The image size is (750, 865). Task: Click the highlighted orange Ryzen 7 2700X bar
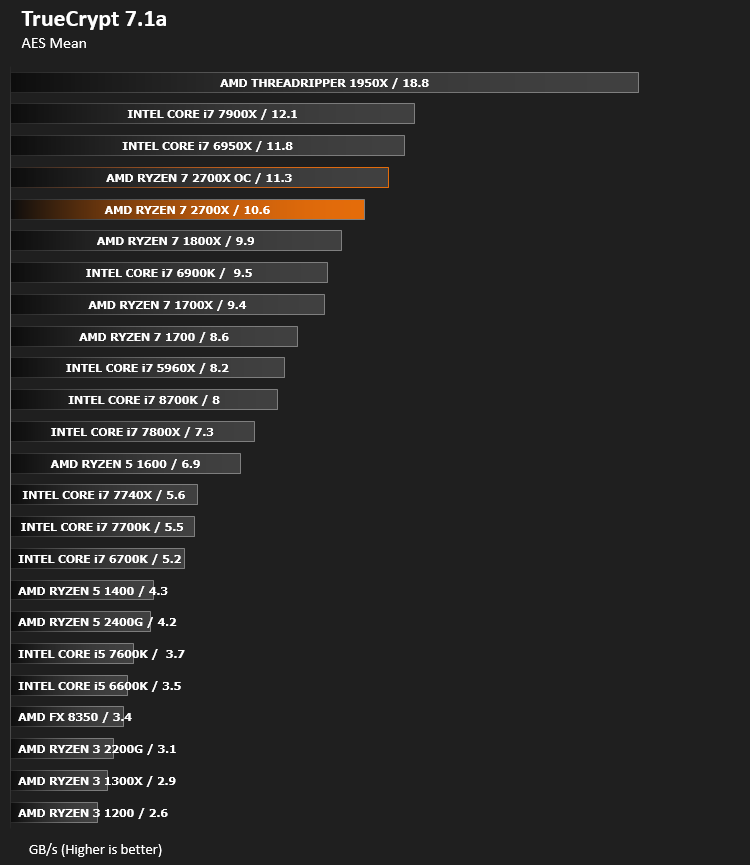pos(188,210)
